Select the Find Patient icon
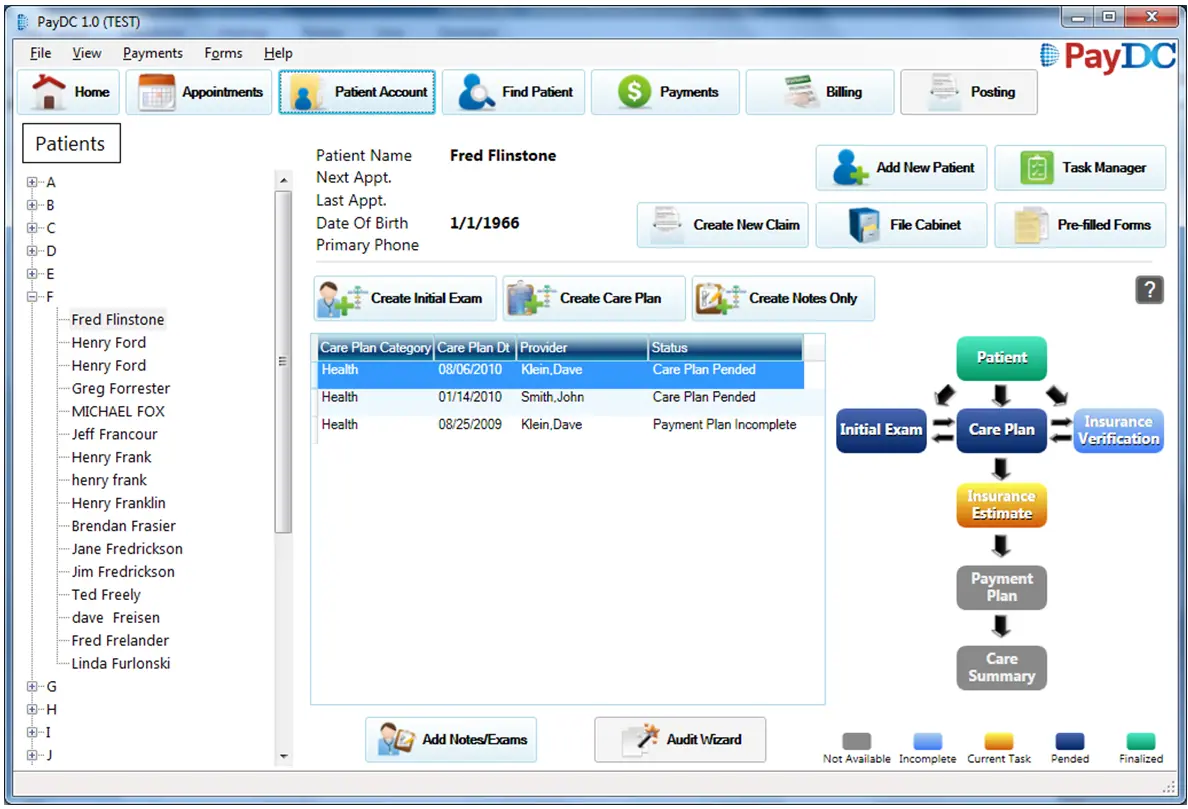This screenshot has height=809, width=1188. pyautogui.click(x=513, y=92)
